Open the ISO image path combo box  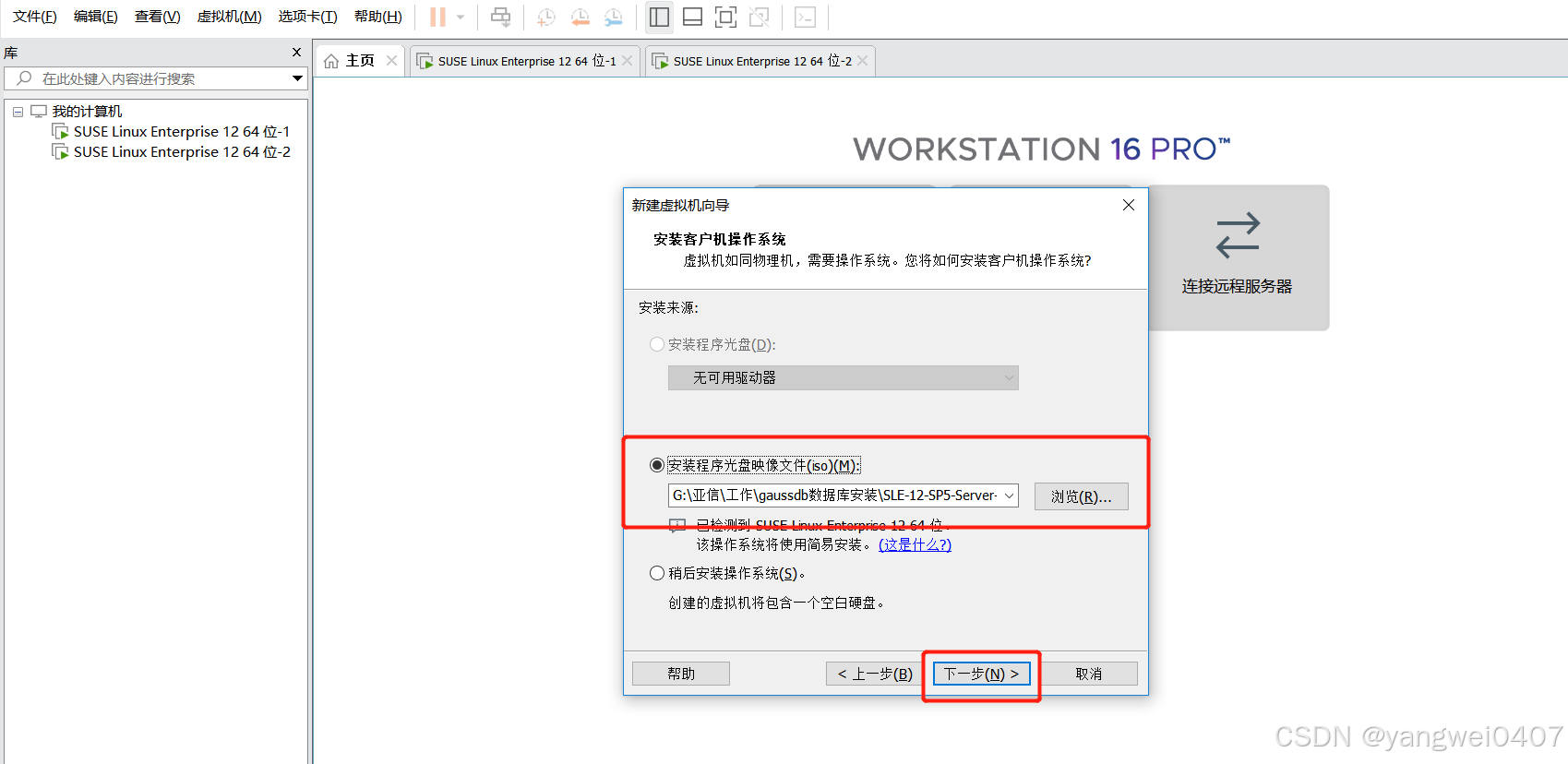[x=843, y=495]
